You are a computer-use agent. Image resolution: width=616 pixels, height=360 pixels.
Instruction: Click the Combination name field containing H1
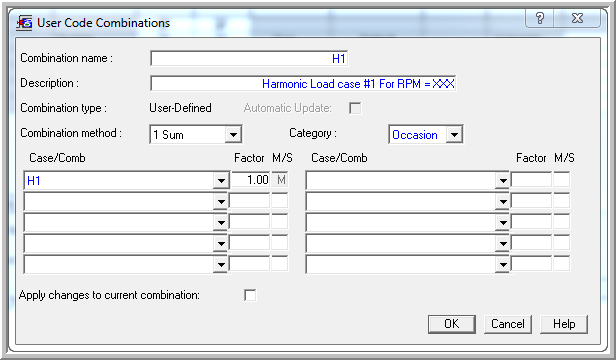coord(249,59)
